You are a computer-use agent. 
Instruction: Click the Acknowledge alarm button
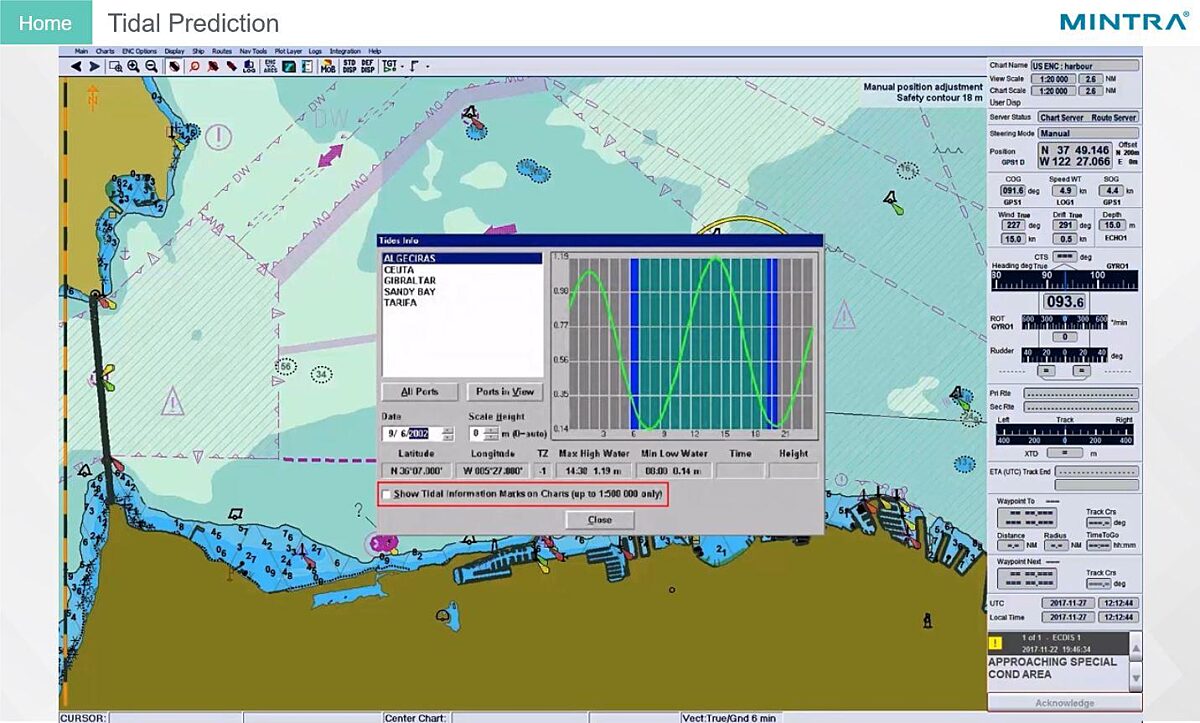pos(1064,703)
